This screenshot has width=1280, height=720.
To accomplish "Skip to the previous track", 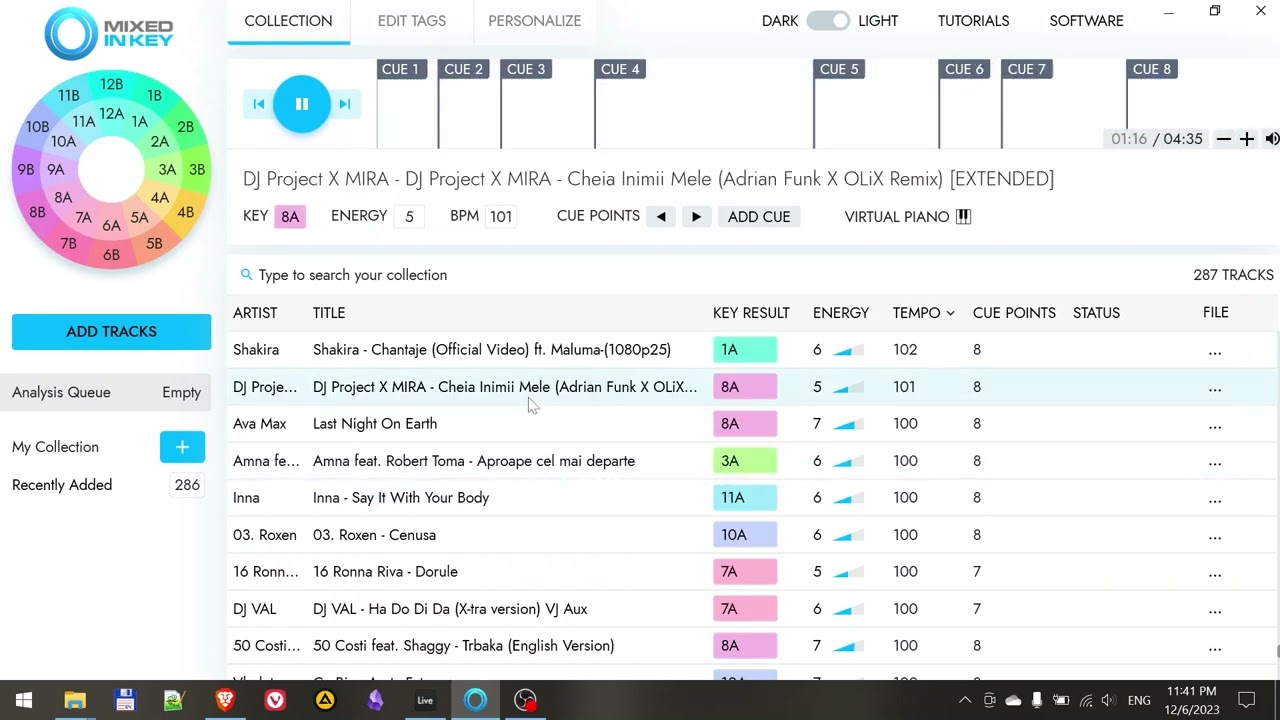I will point(259,104).
